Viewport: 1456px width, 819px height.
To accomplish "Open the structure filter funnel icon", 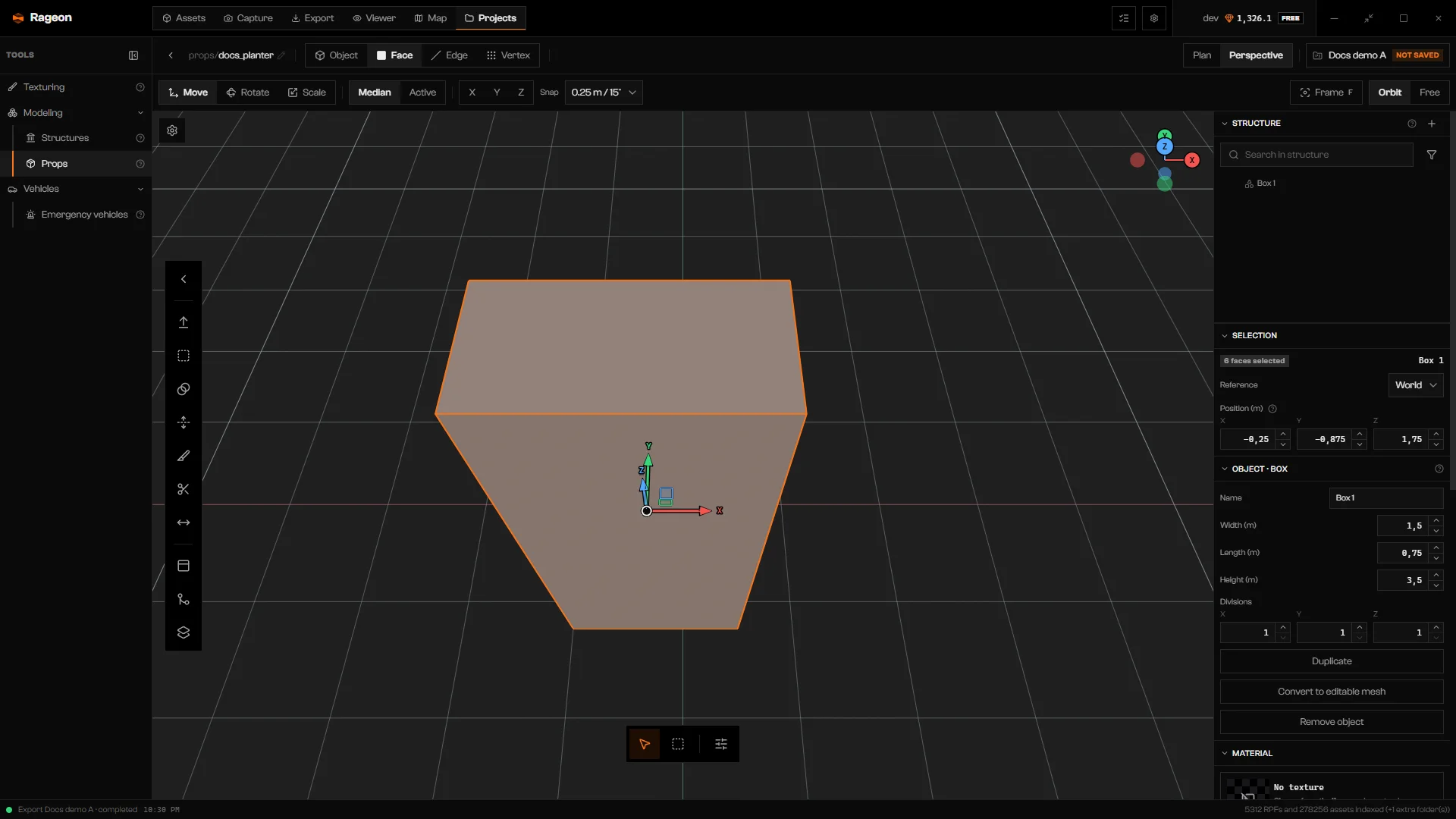I will point(1432,155).
